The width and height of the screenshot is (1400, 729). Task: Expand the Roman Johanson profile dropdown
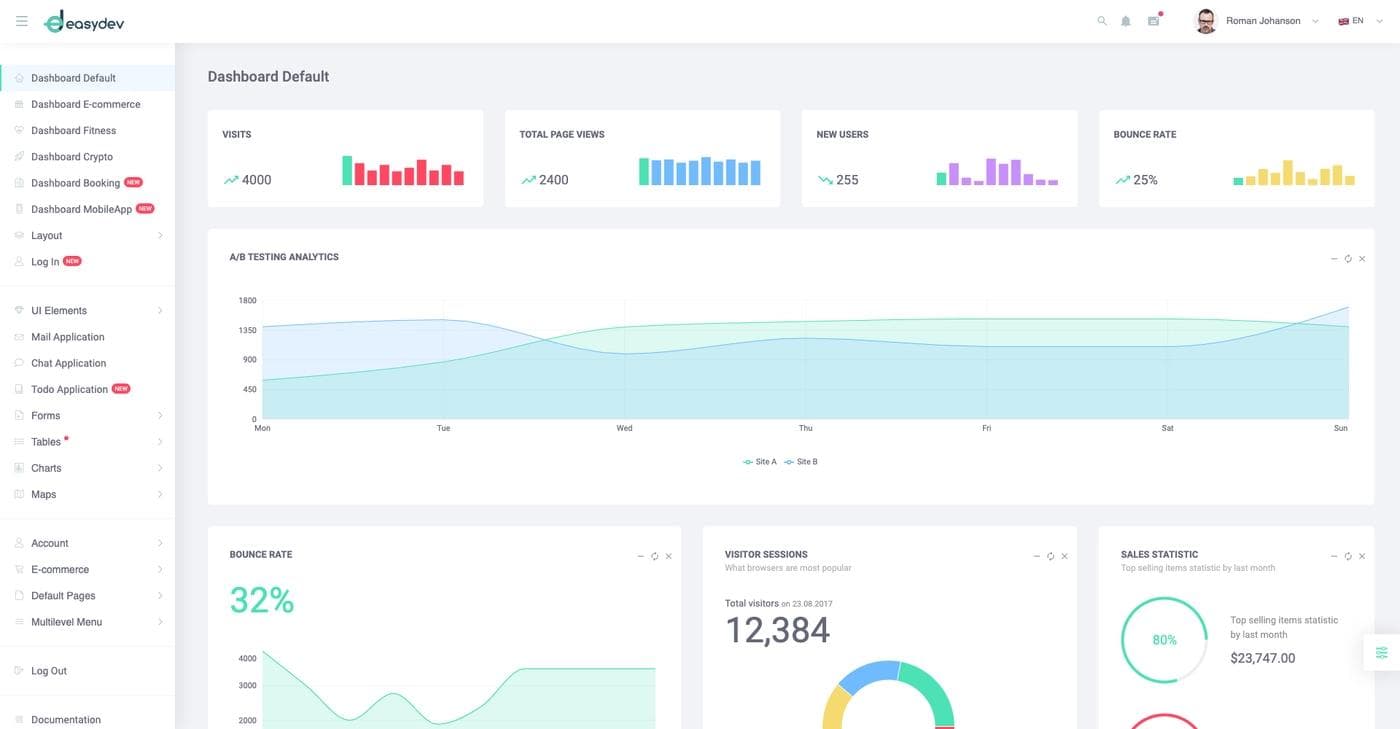coord(1262,21)
